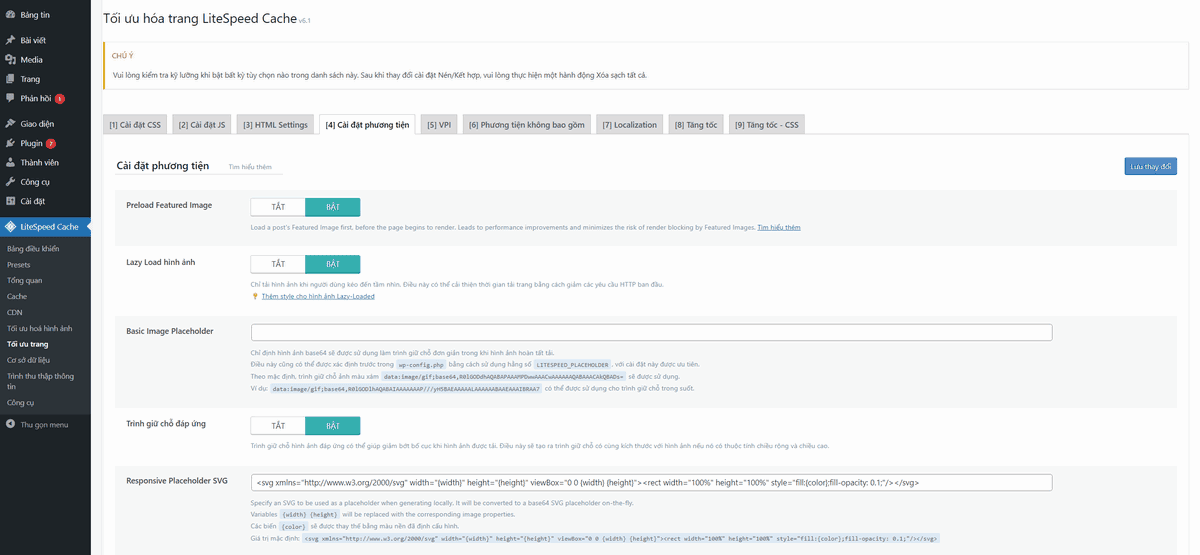The image size is (1200, 555).
Task: Open the Cơ sở dữ liệu submenu item
Action: (29, 359)
